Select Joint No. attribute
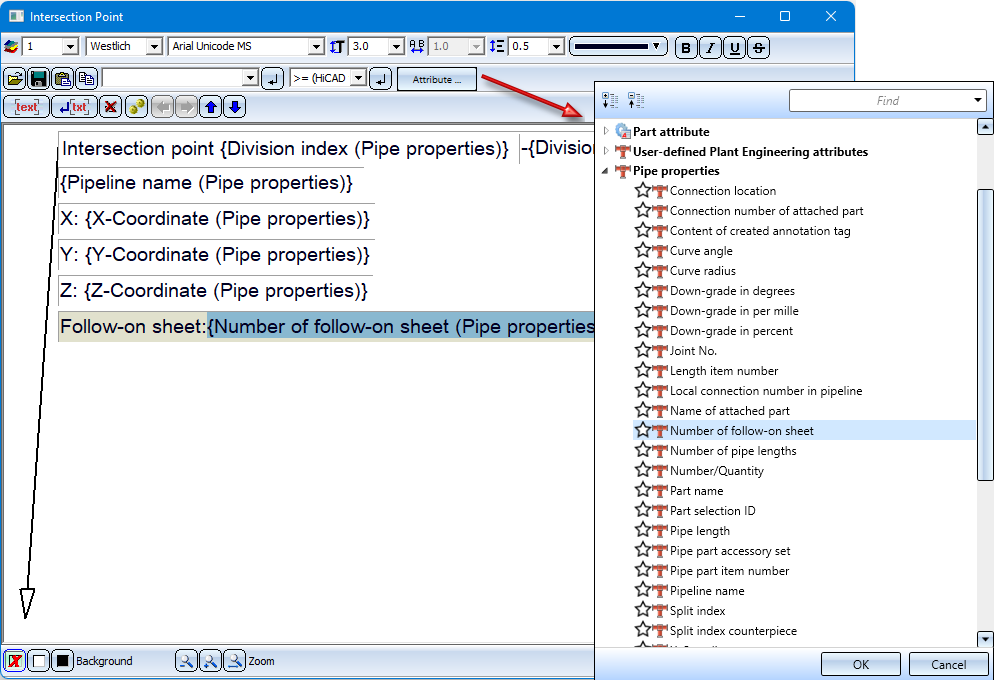This screenshot has height=682, width=996. (x=693, y=351)
